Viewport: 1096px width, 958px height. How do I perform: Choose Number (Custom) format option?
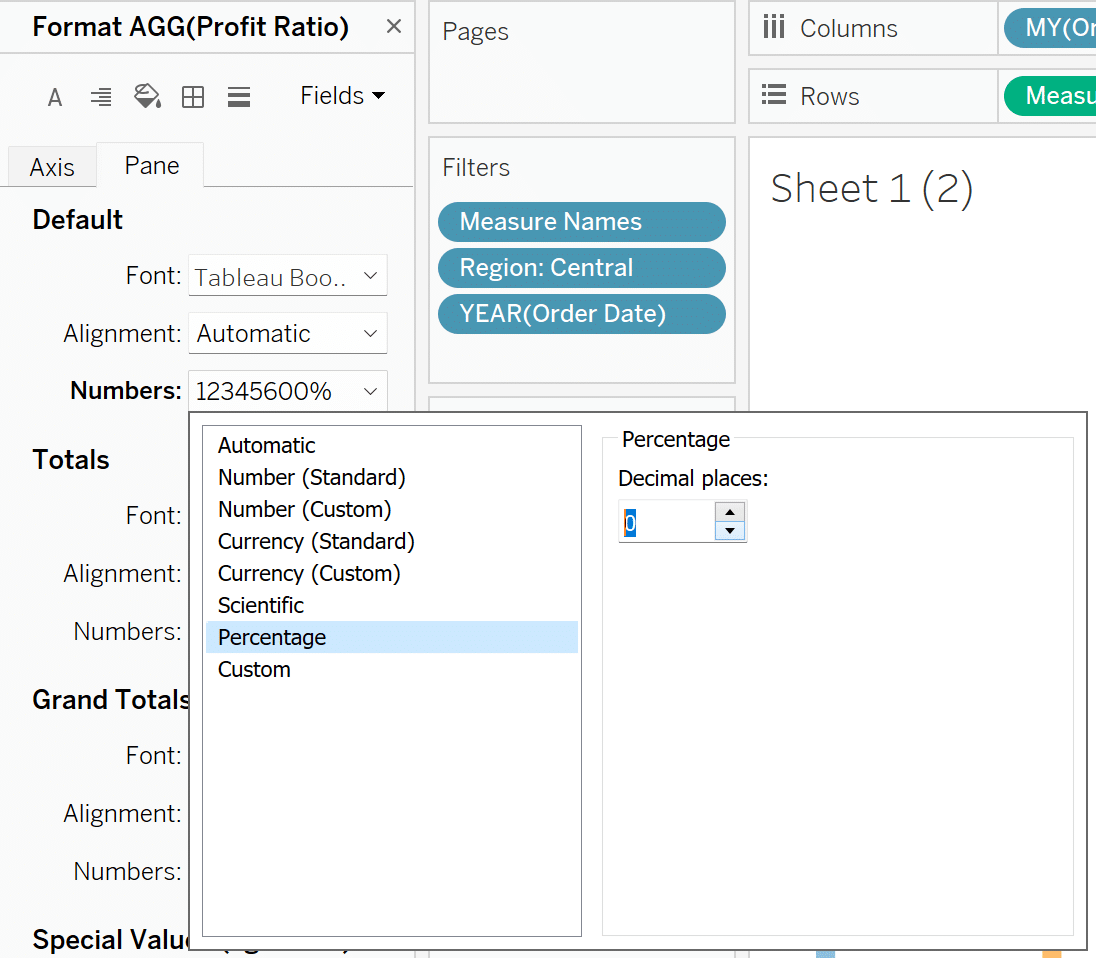point(305,510)
